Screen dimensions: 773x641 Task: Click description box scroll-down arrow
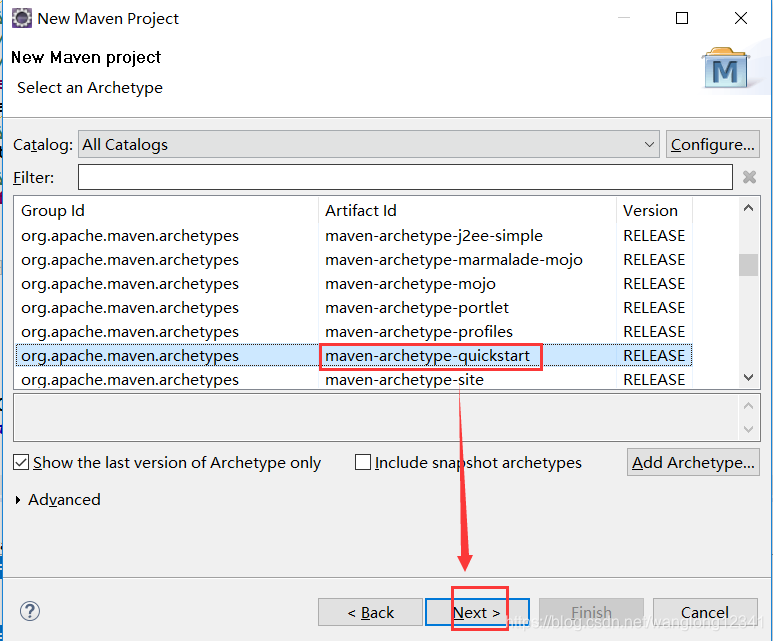pyautogui.click(x=748, y=429)
